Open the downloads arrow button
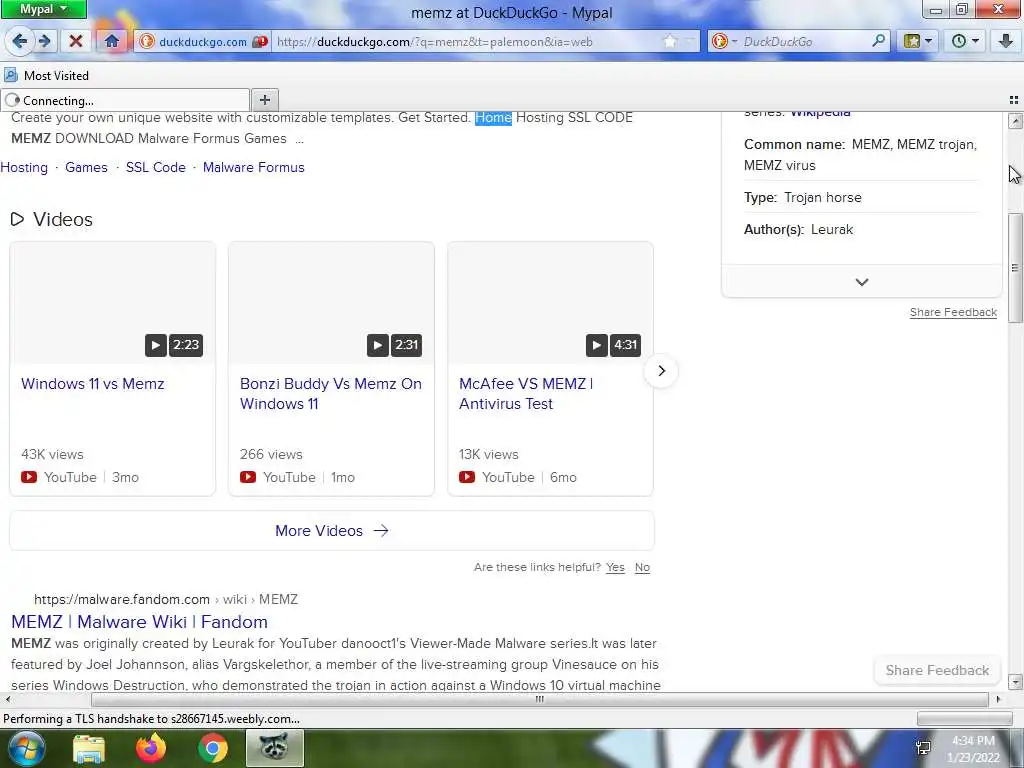Viewport: 1024px width, 768px height. 1005,41
